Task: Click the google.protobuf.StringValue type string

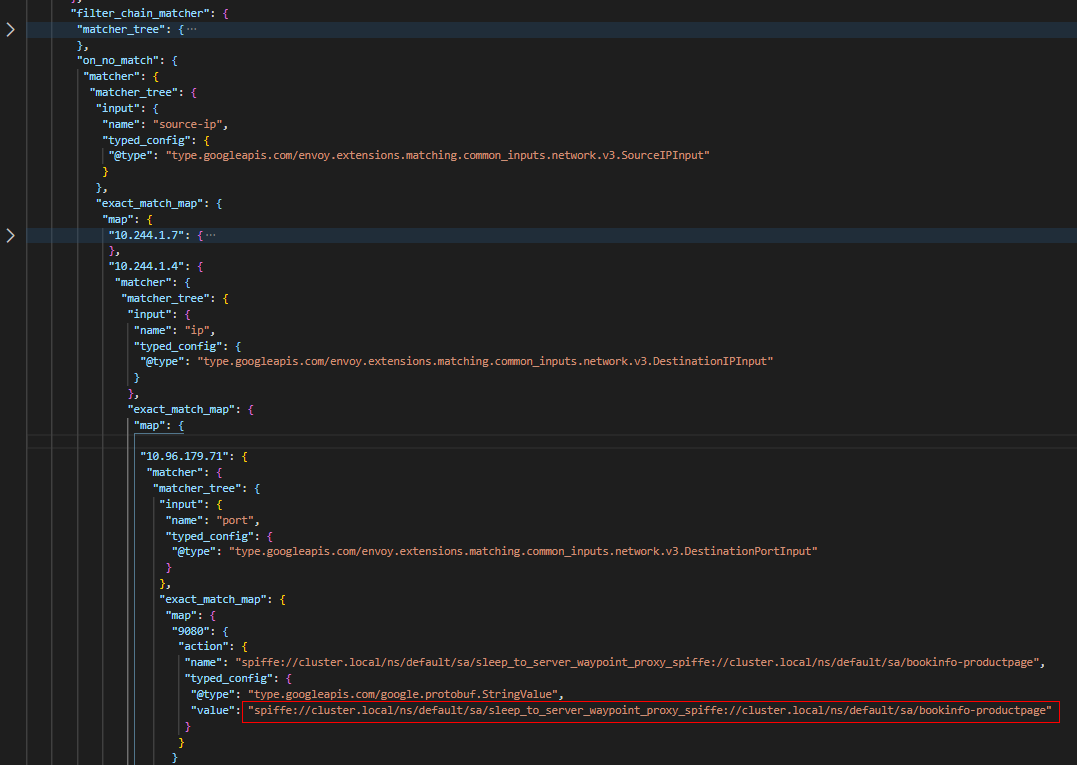Action: (x=407, y=694)
